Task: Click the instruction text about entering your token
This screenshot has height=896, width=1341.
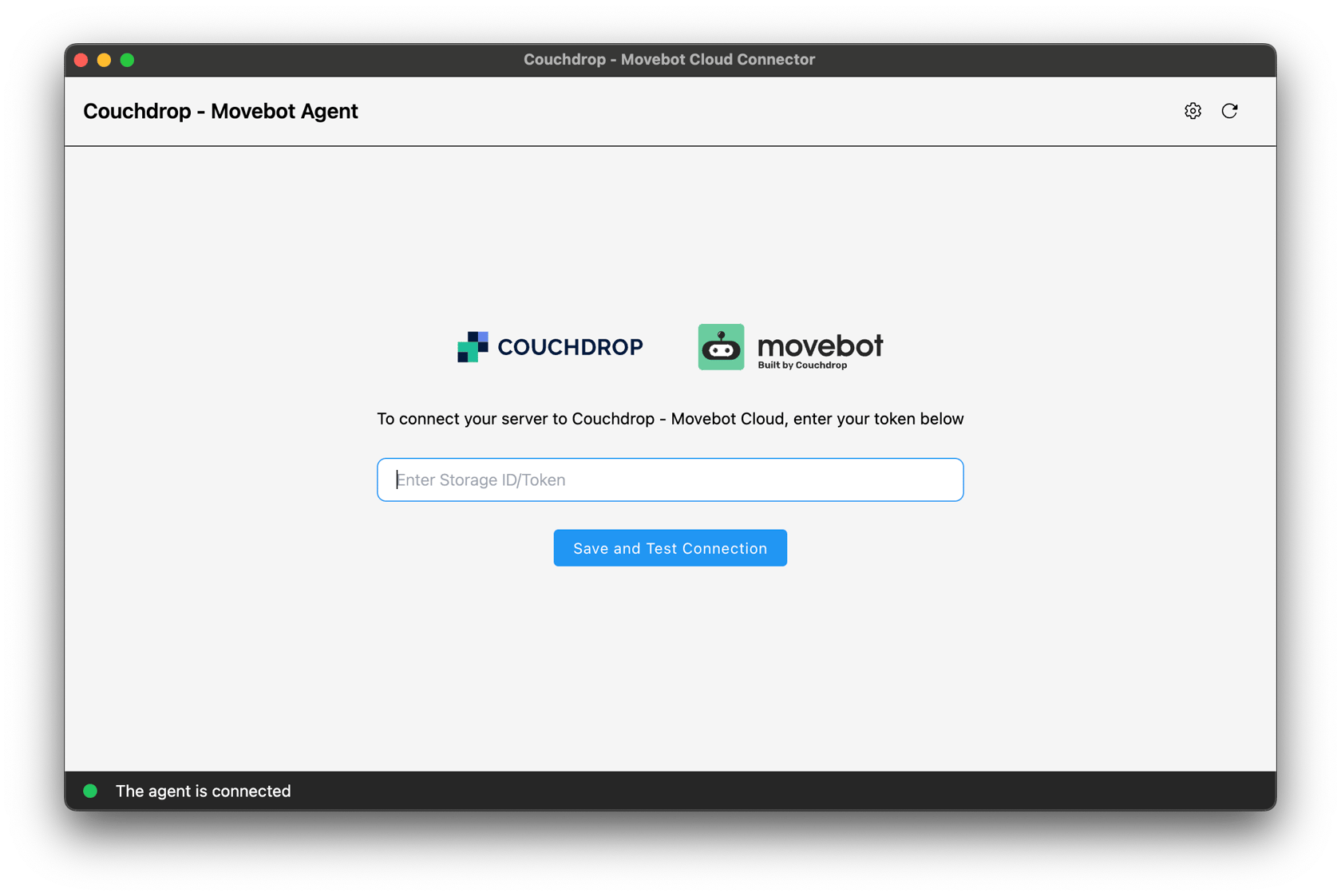Action: point(670,418)
